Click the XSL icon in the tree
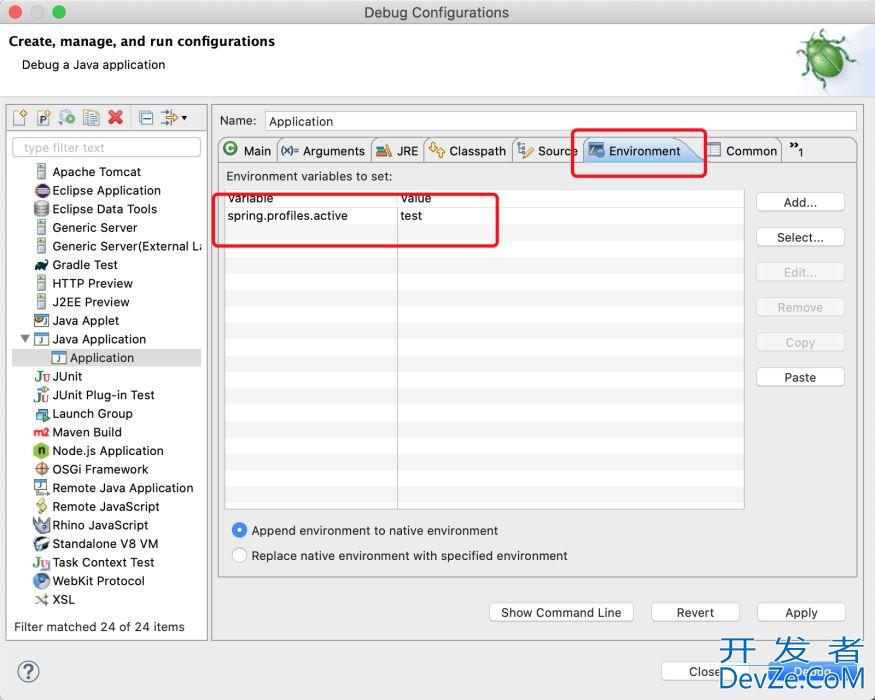This screenshot has height=700, width=875. click(x=41, y=600)
